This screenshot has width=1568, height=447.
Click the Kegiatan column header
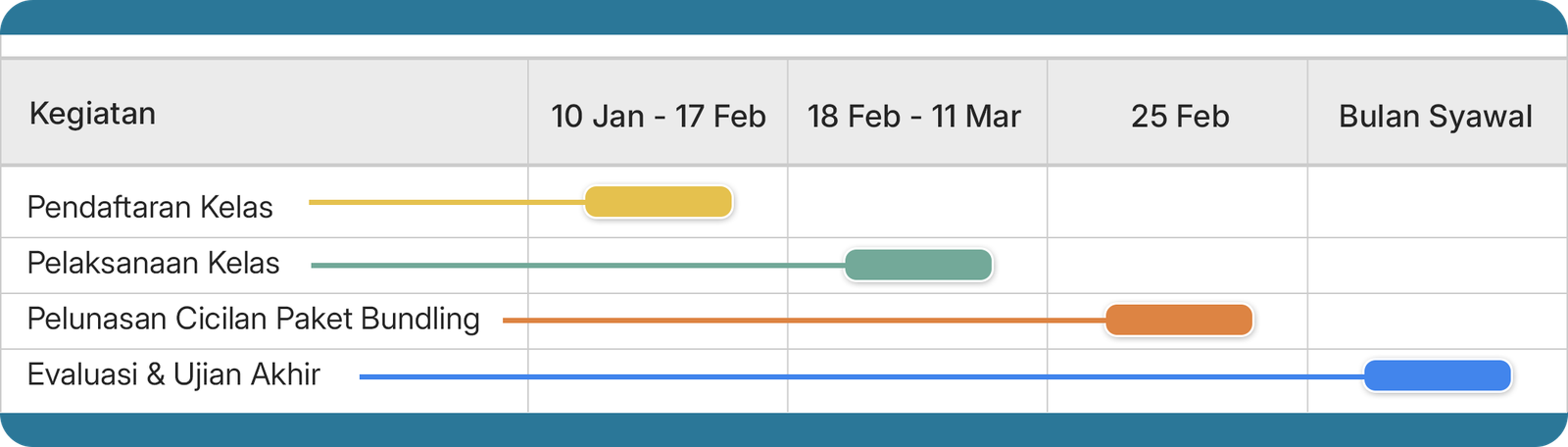pyautogui.click(x=93, y=114)
